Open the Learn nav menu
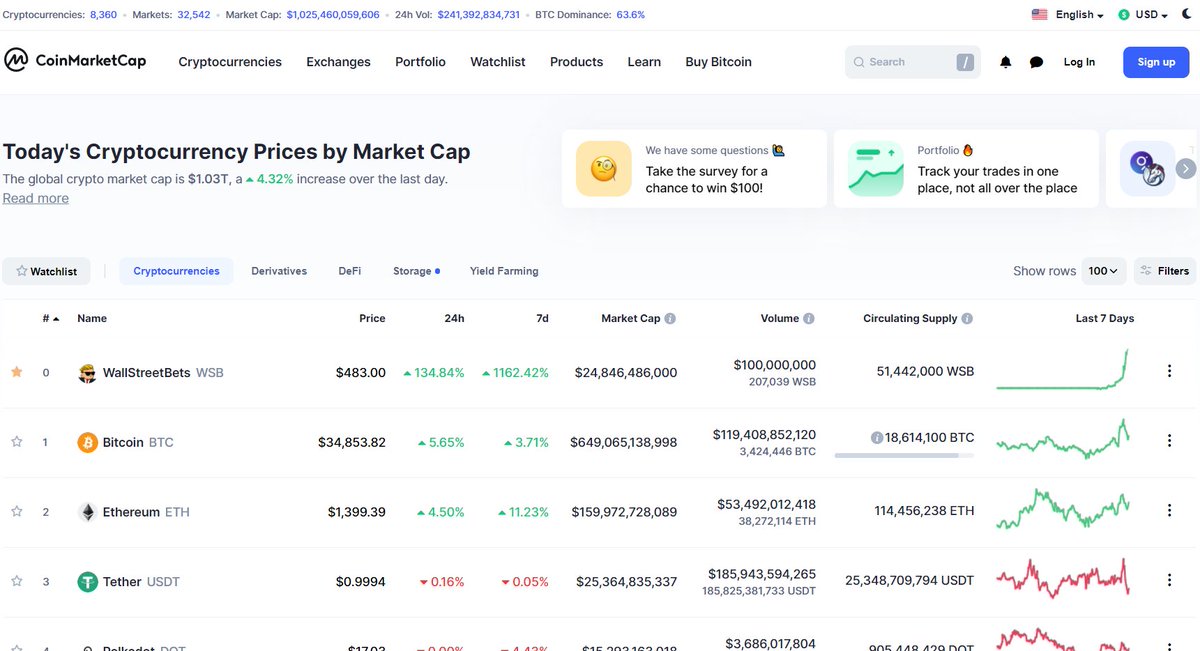This screenshot has height=651, width=1200. coord(644,62)
